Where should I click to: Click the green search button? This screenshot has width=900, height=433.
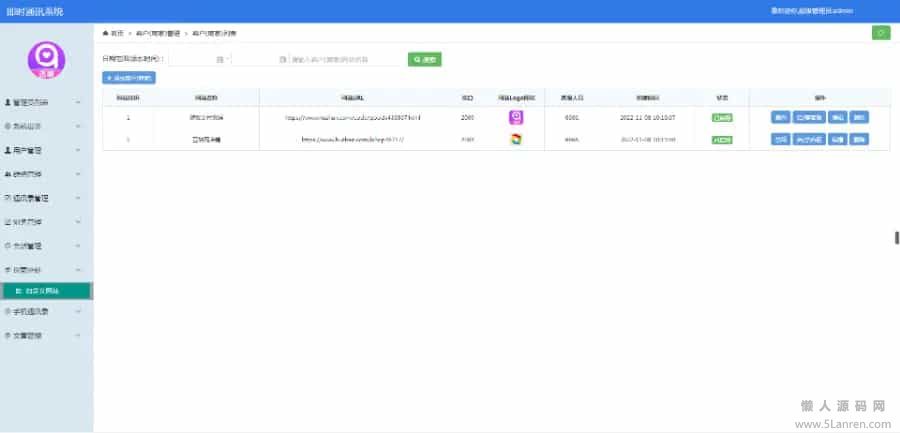click(425, 59)
